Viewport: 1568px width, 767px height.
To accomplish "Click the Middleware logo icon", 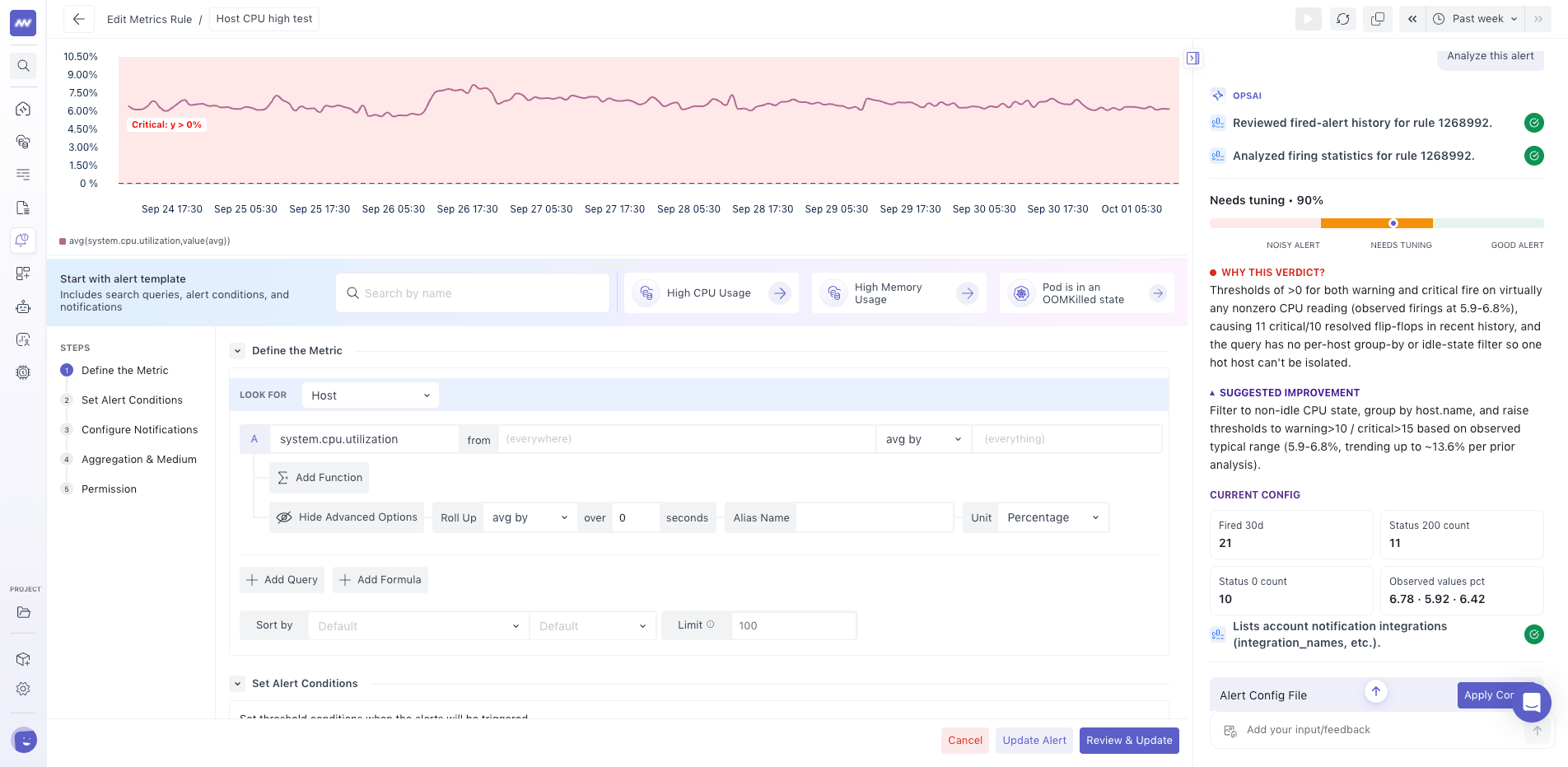I will pos(23,23).
